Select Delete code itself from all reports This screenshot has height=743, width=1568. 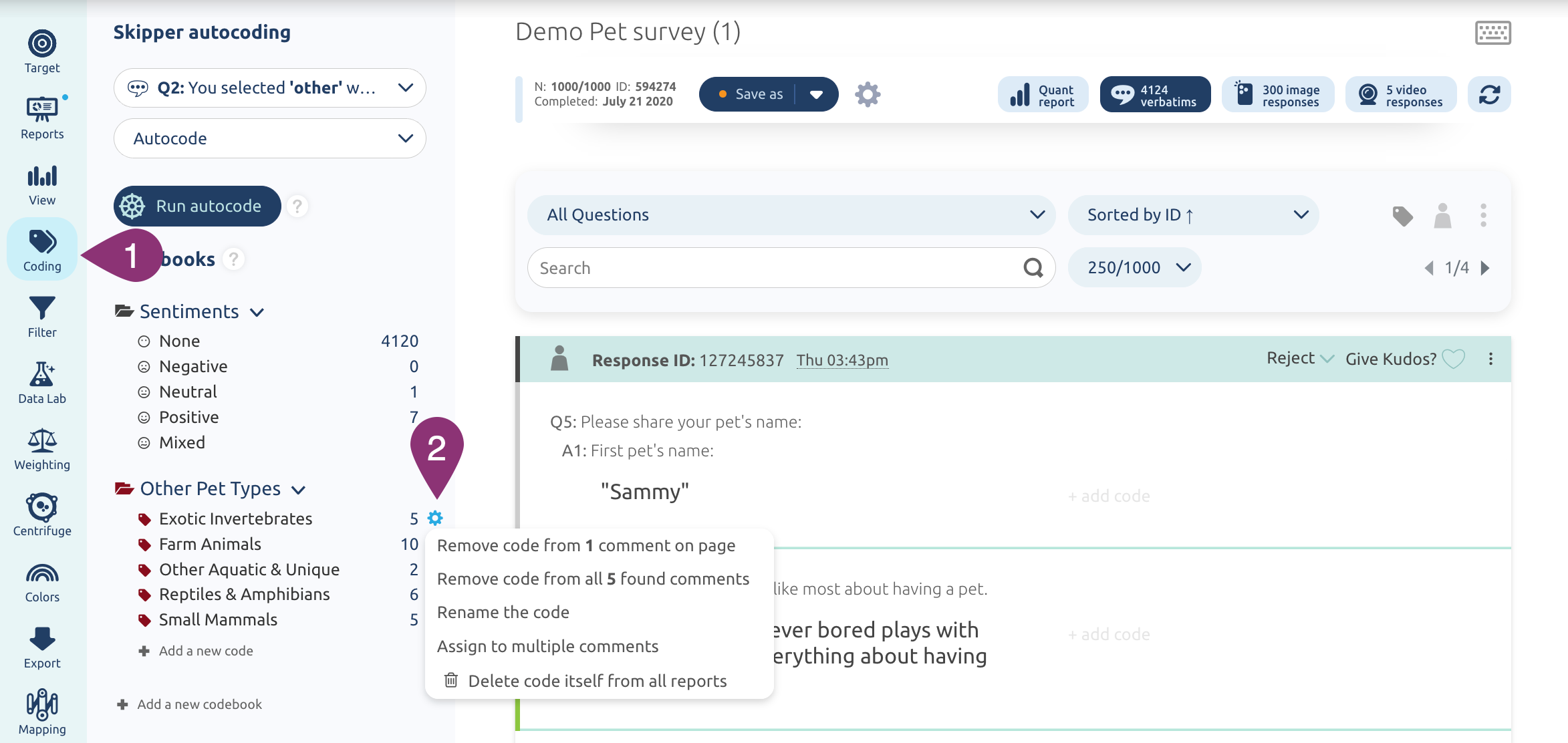point(585,681)
